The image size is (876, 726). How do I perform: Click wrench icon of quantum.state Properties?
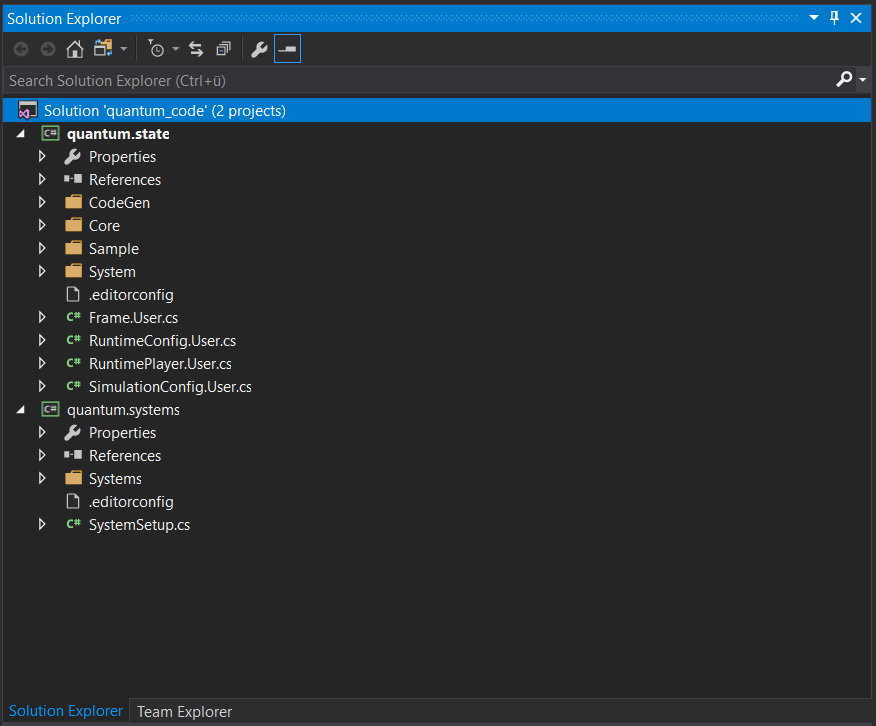73,157
